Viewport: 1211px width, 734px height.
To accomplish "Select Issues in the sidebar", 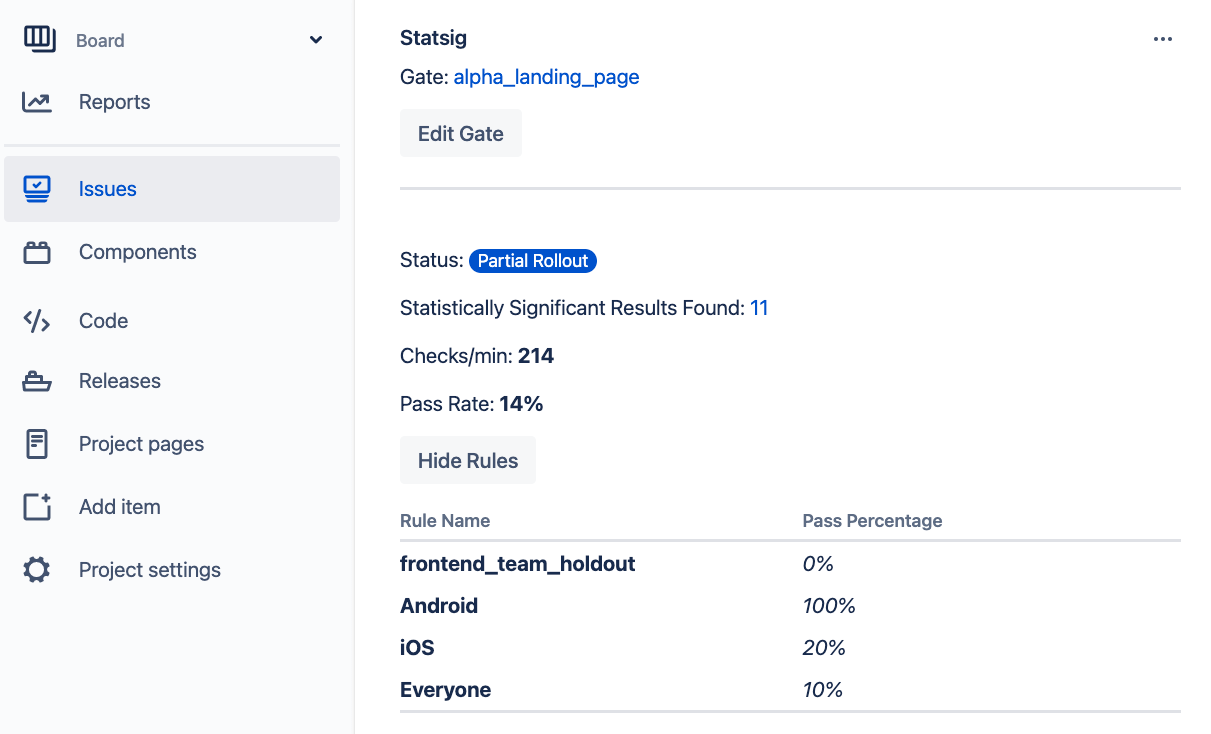I will (x=172, y=189).
